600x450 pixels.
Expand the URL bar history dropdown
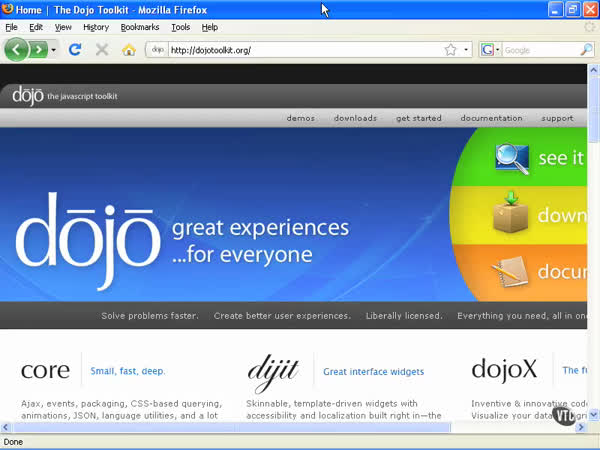click(x=466, y=49)
